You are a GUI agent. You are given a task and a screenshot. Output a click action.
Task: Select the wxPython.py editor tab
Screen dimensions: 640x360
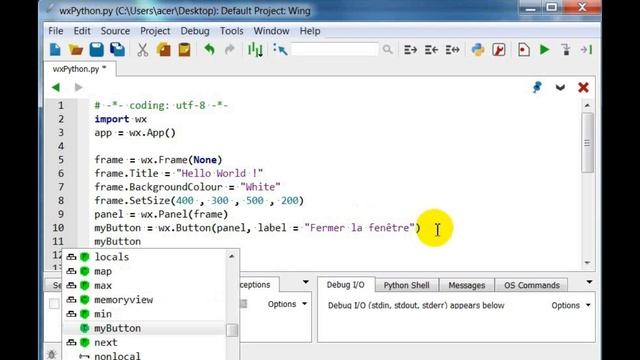[80, 69]
